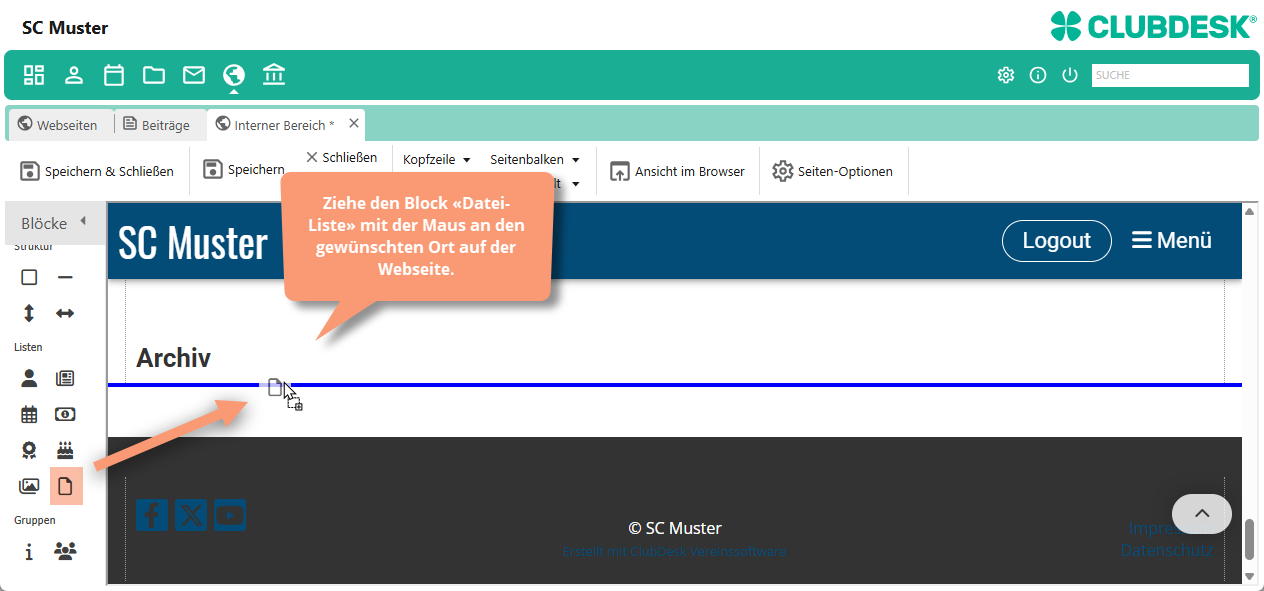Select the horizontal line divider block
This screenshot has width=1264, height=591.
coord(65,277)
